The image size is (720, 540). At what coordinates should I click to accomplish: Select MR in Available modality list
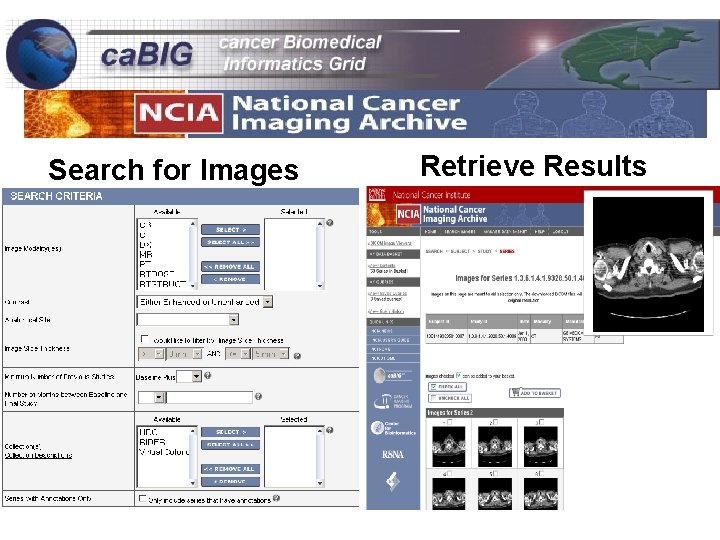[x=146, y=254]
